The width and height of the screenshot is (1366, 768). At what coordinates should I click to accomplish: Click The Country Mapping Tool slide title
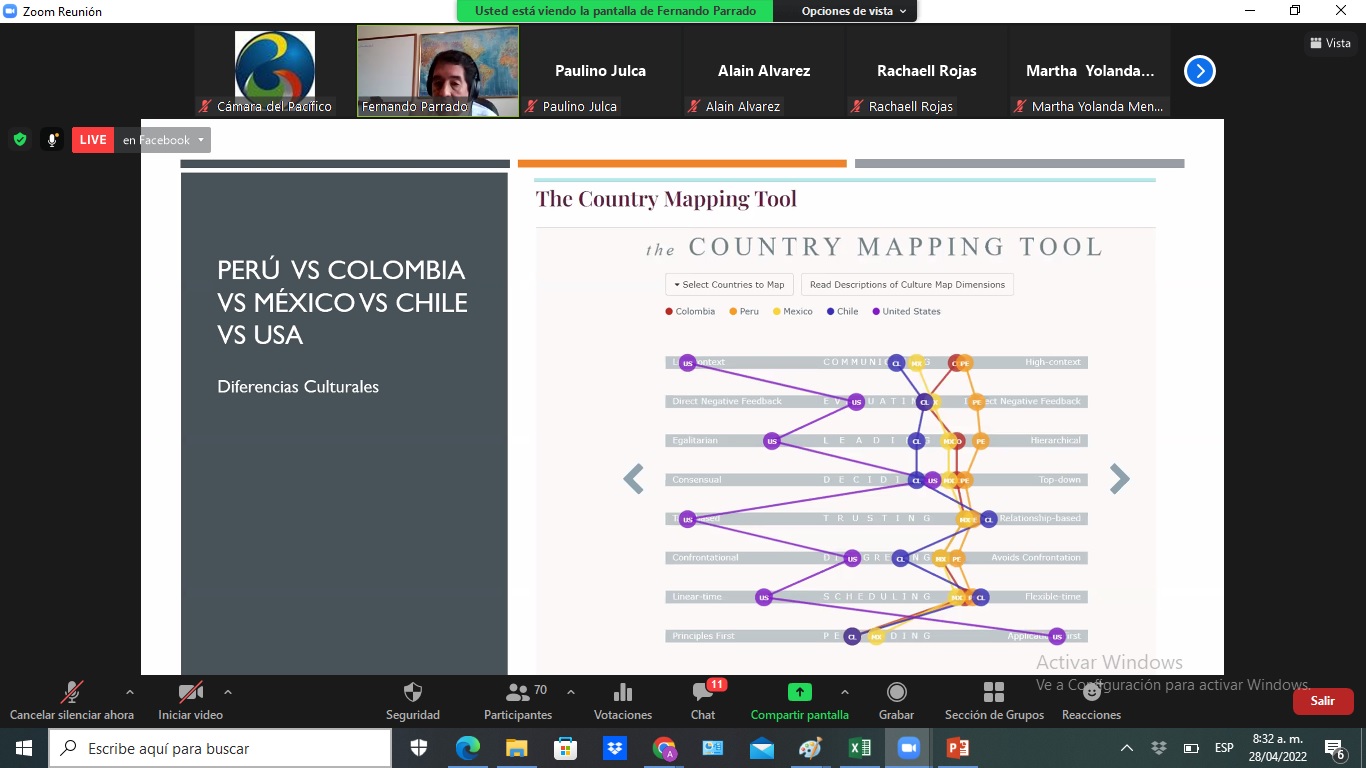pyautogui.click(x=666, y=198)
